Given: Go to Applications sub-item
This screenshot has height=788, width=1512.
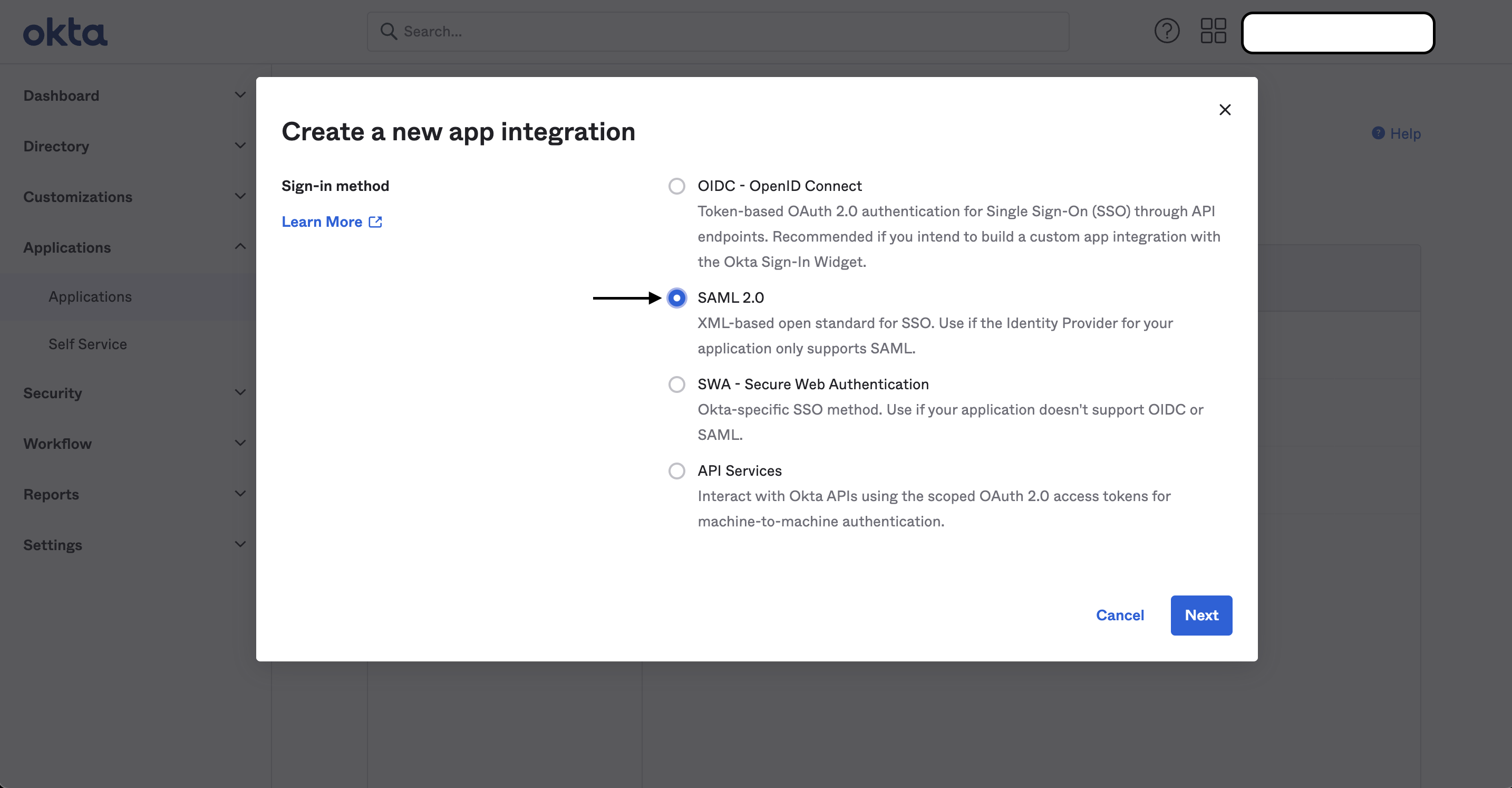Looking at the screenshot, I should pos(90,297).
